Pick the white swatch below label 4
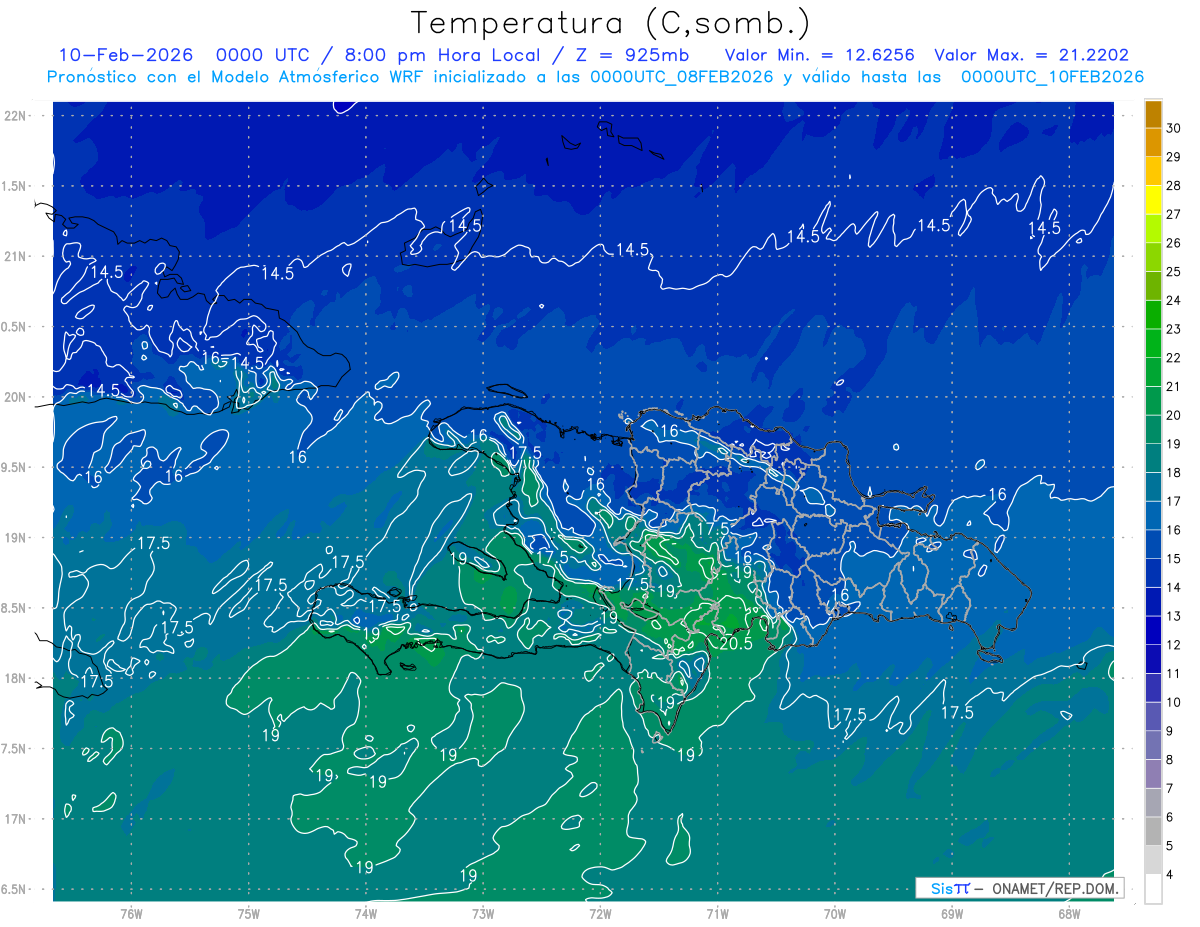 1153,889
